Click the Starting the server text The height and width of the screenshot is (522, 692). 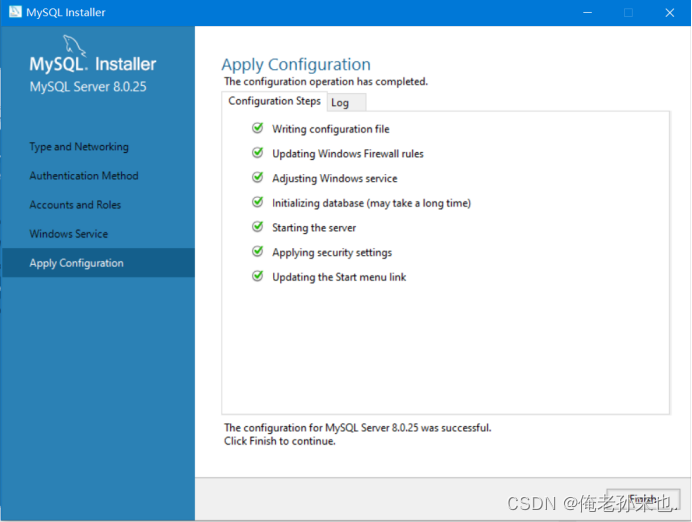pyautogui.click(x=314, y=228)
